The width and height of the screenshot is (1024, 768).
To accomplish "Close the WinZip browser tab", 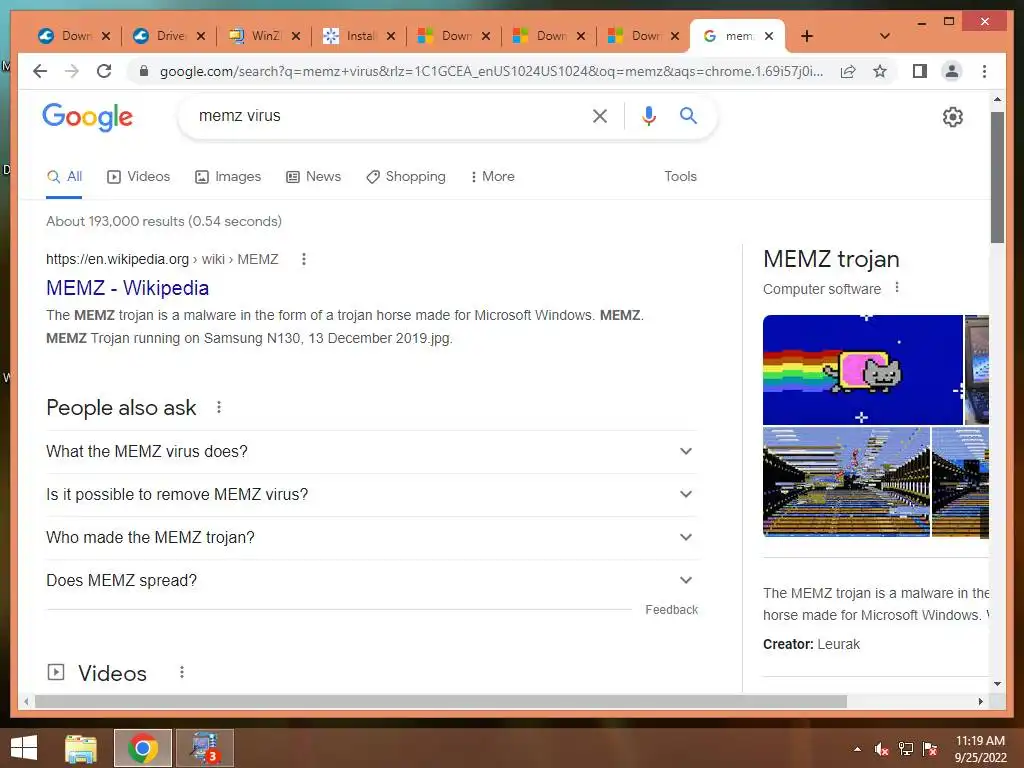I will pos(296,36).
